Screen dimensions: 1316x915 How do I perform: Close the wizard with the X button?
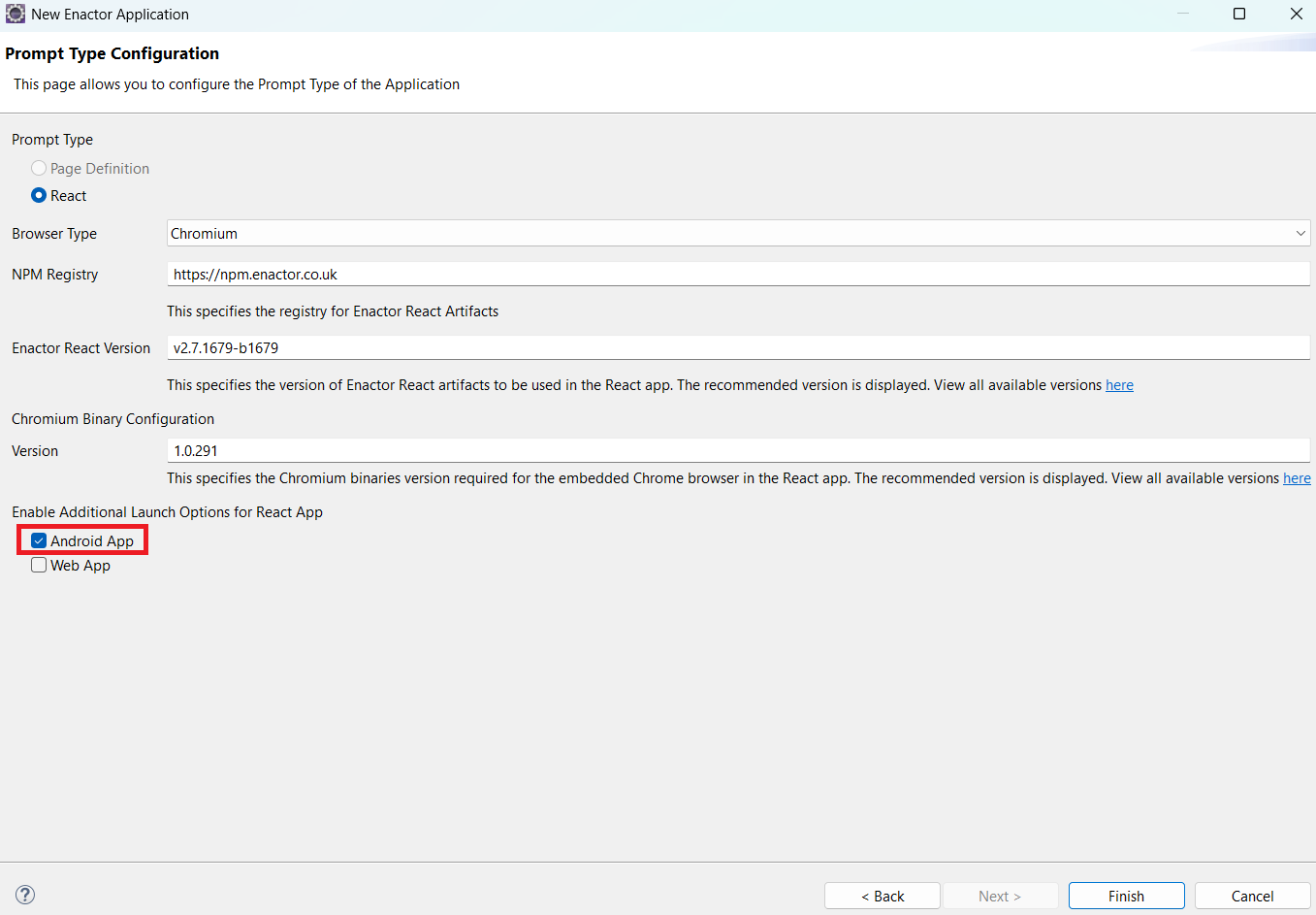pyautogui.click(x=1296, y=14)
